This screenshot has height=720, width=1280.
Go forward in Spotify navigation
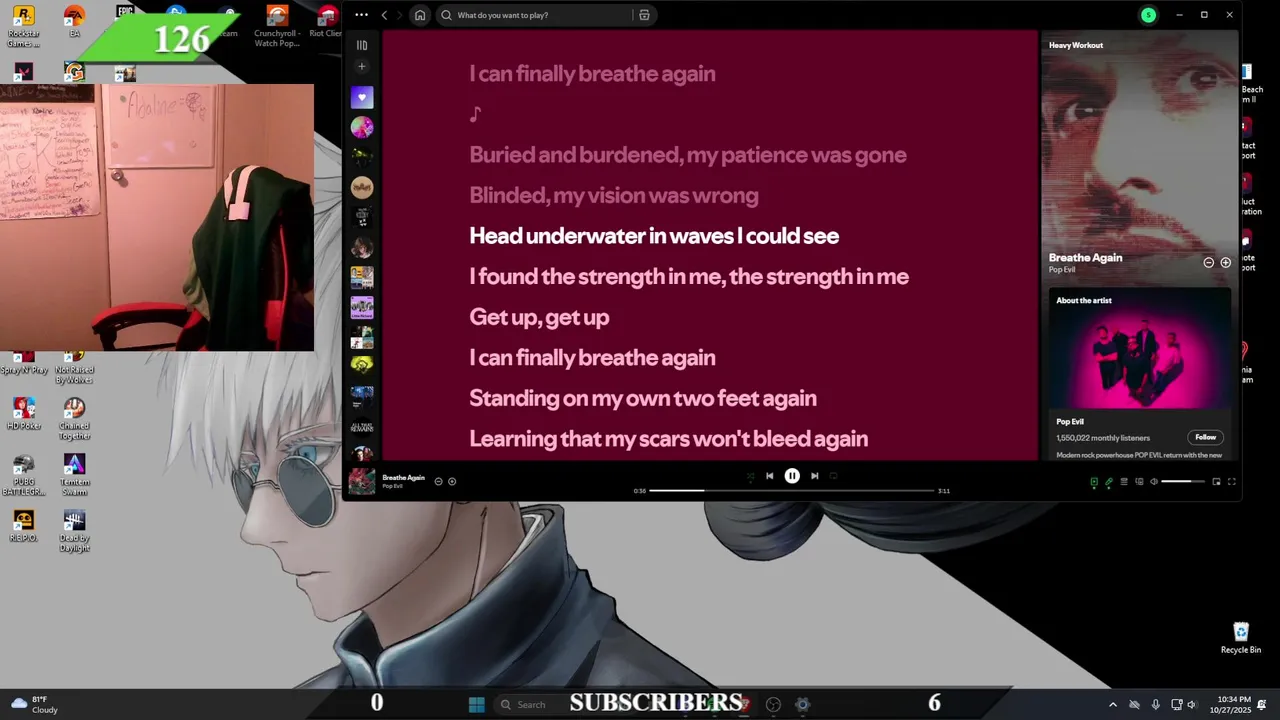399,15
